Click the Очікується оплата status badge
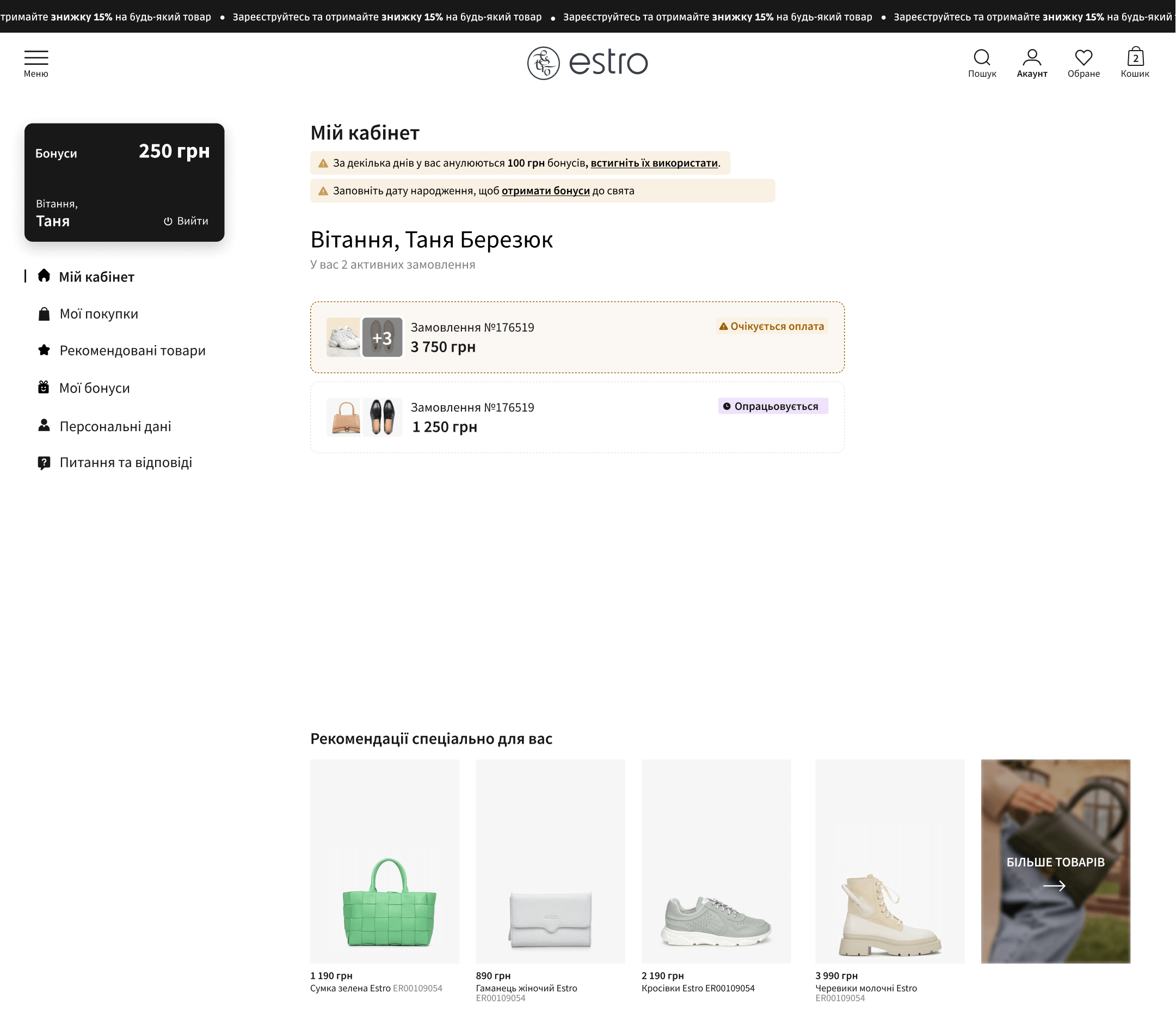Viewport: 1176px width, 1030px height. [772, 327]
